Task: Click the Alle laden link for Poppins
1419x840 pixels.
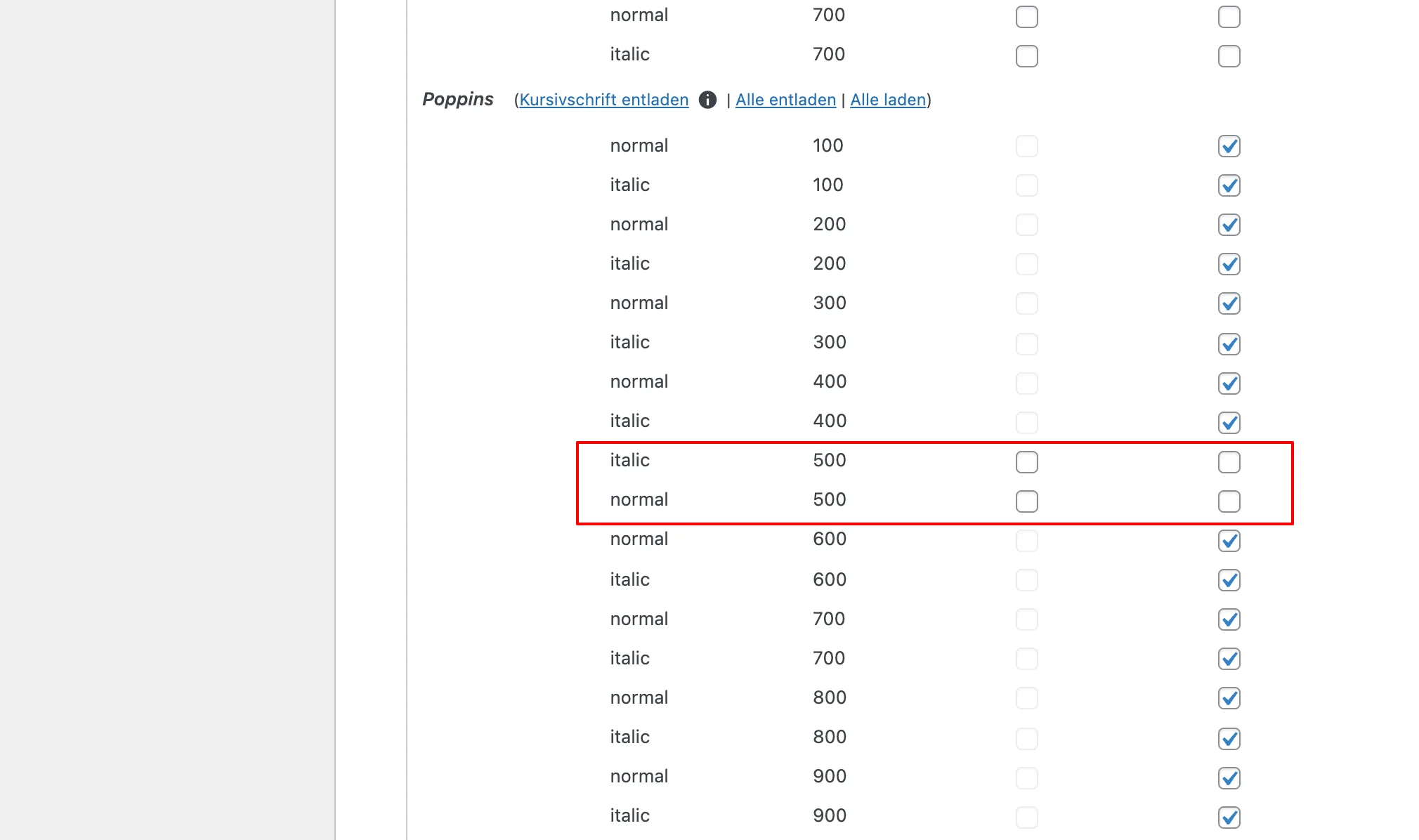Action: (888, 100)
